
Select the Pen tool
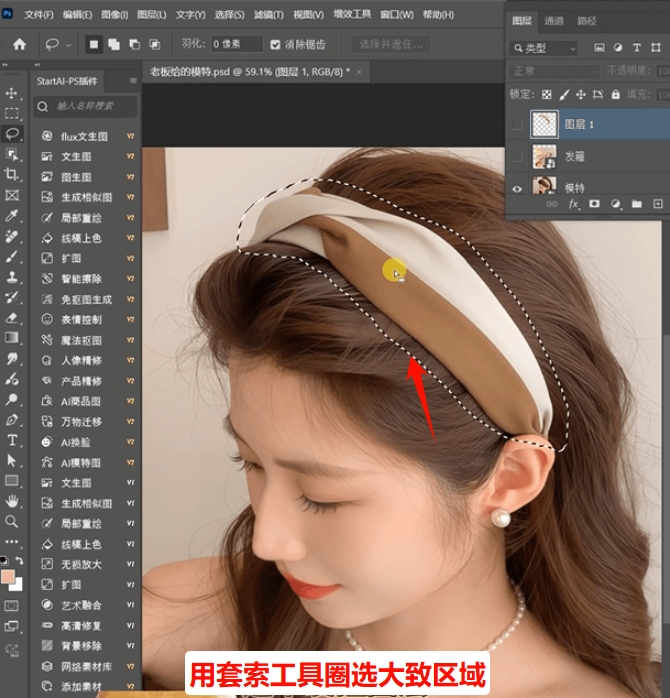(12, 420)
